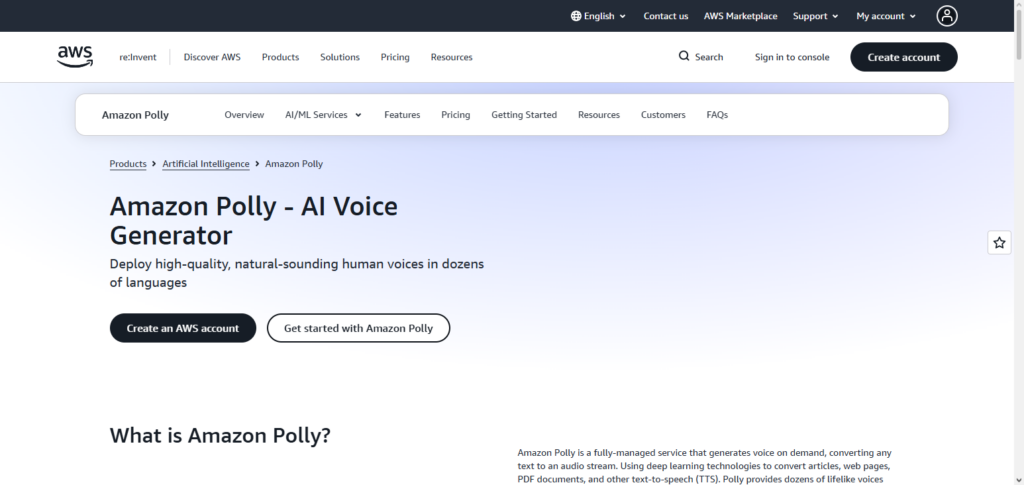
Task: Click the Products breadcrumb link
Action: tap(128, 164)
